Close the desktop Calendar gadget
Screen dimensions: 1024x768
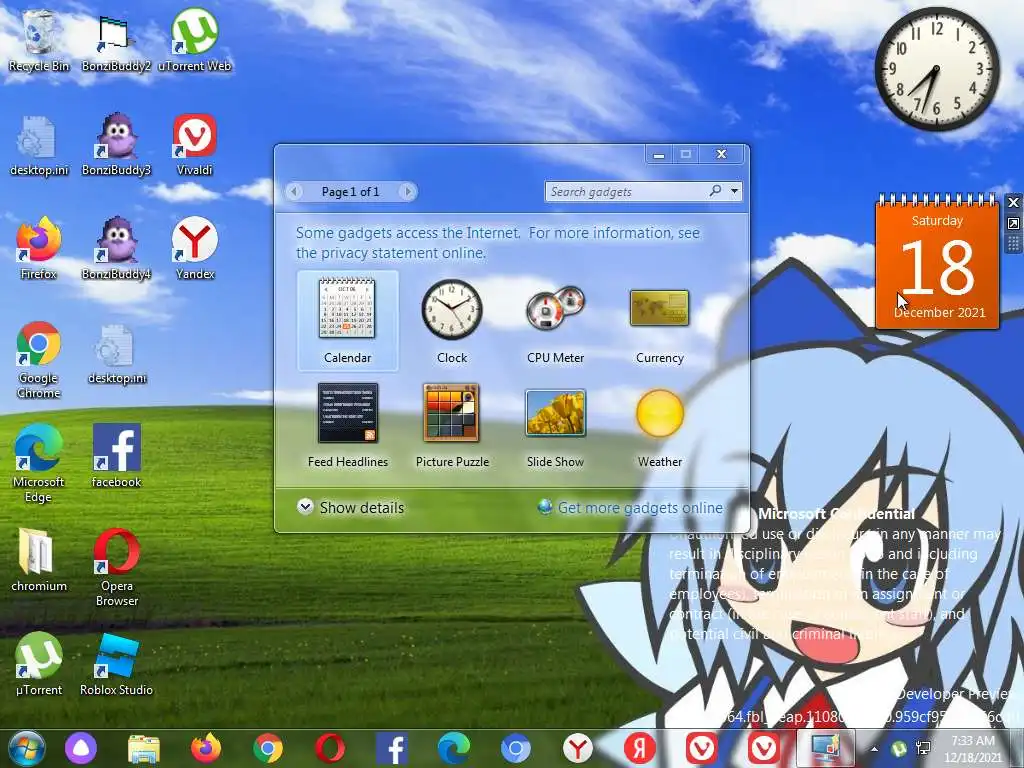pos(1014,202)
